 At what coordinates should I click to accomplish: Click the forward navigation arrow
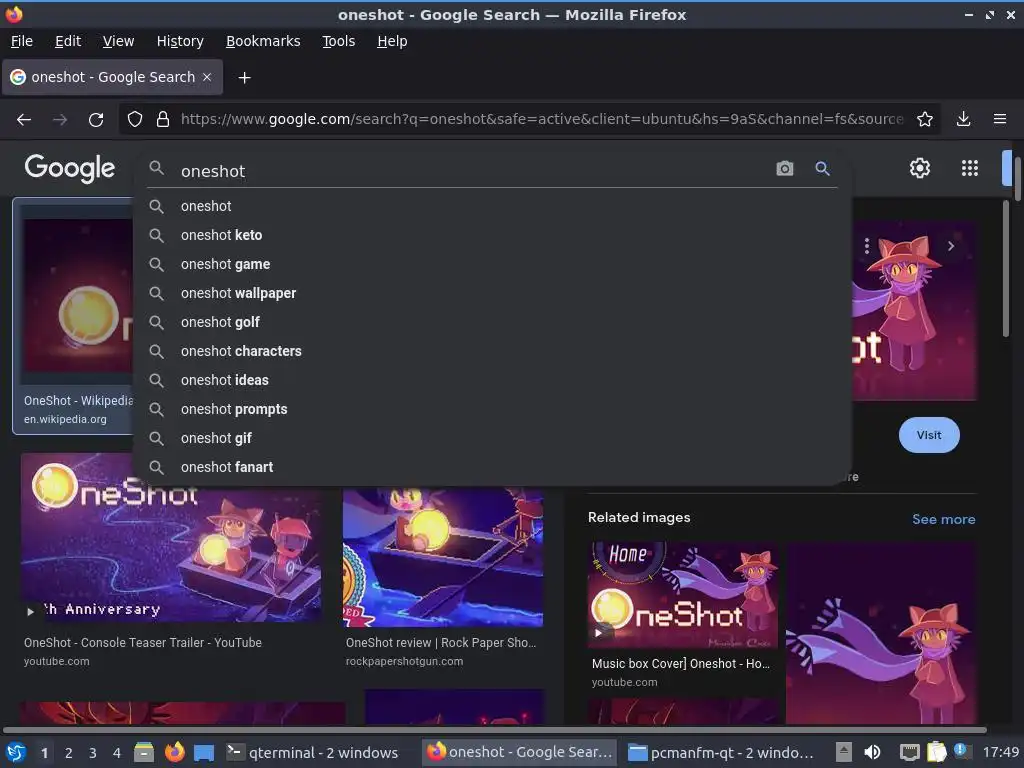[59, 120]
